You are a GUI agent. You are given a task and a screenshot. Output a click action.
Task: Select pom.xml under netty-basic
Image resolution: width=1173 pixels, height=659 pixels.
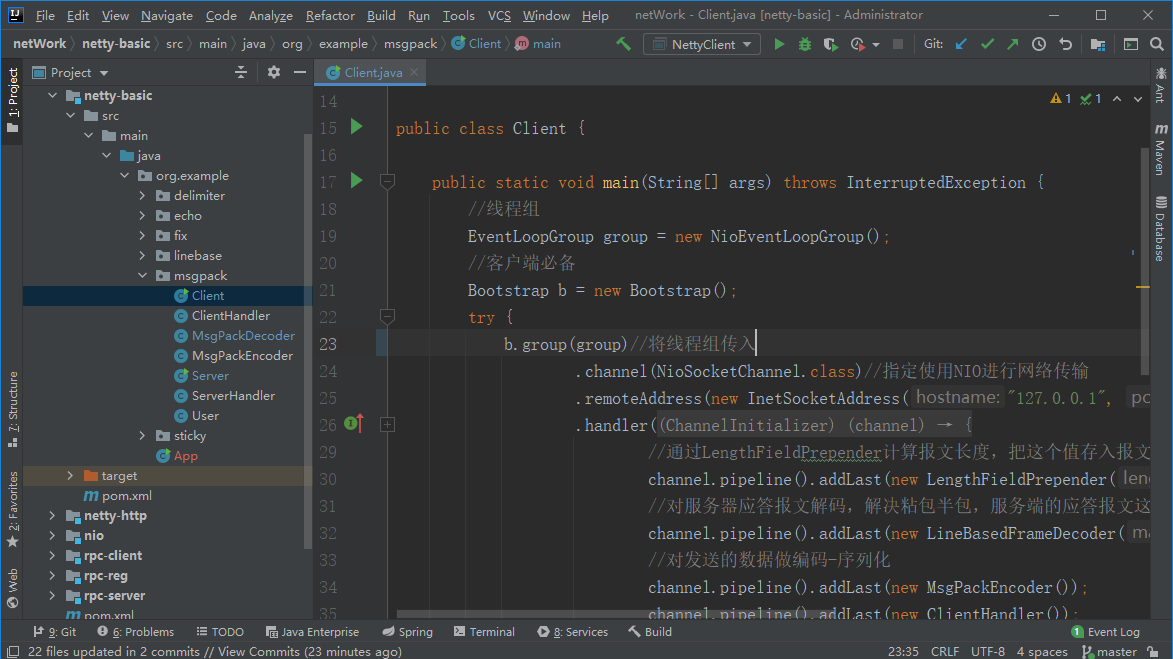(x=126, y=495)
